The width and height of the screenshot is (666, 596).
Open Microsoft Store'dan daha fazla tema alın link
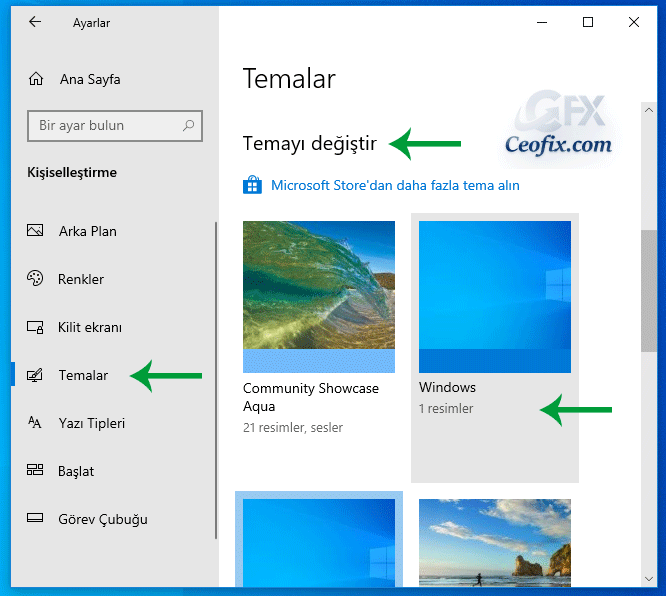pyautogui.click(x=395, y=185)
